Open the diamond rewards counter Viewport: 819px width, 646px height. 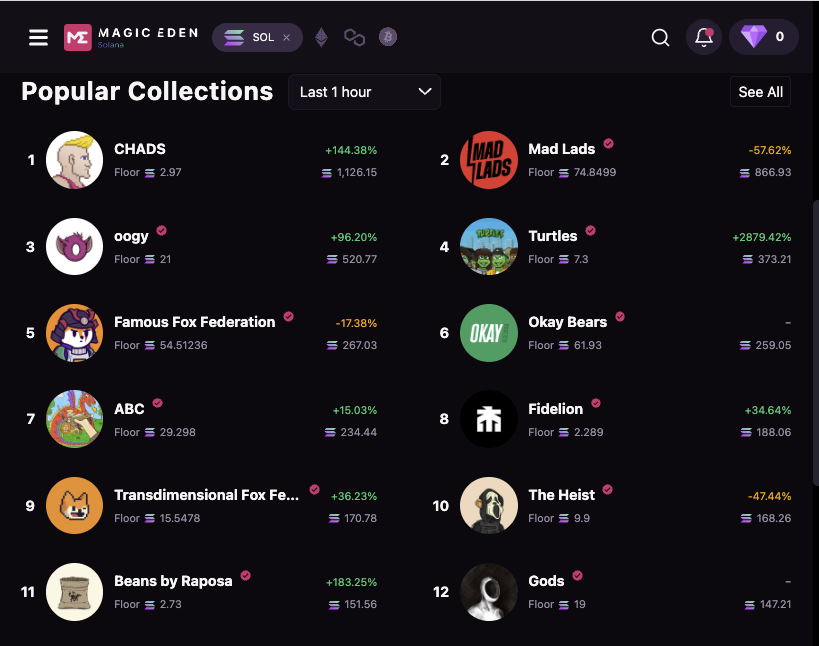pos(763,37)
